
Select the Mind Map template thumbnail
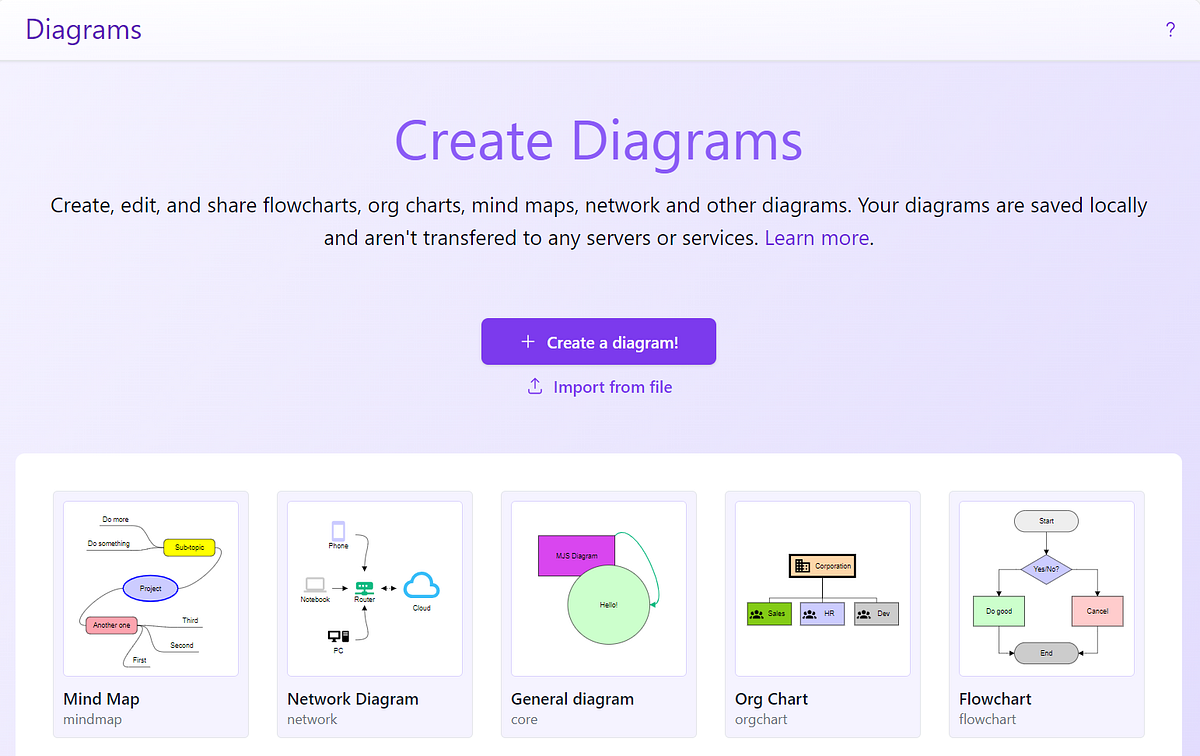(150, 588)
